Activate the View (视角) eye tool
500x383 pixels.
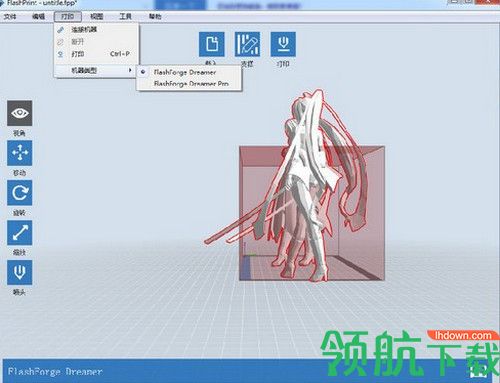20,113
